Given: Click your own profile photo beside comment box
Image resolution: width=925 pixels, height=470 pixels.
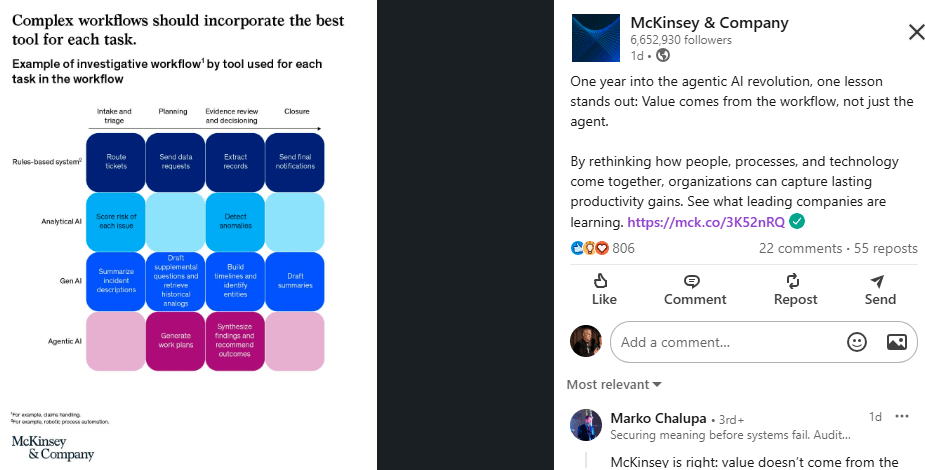Looking at the screenshot, I should tap(586, 341).
